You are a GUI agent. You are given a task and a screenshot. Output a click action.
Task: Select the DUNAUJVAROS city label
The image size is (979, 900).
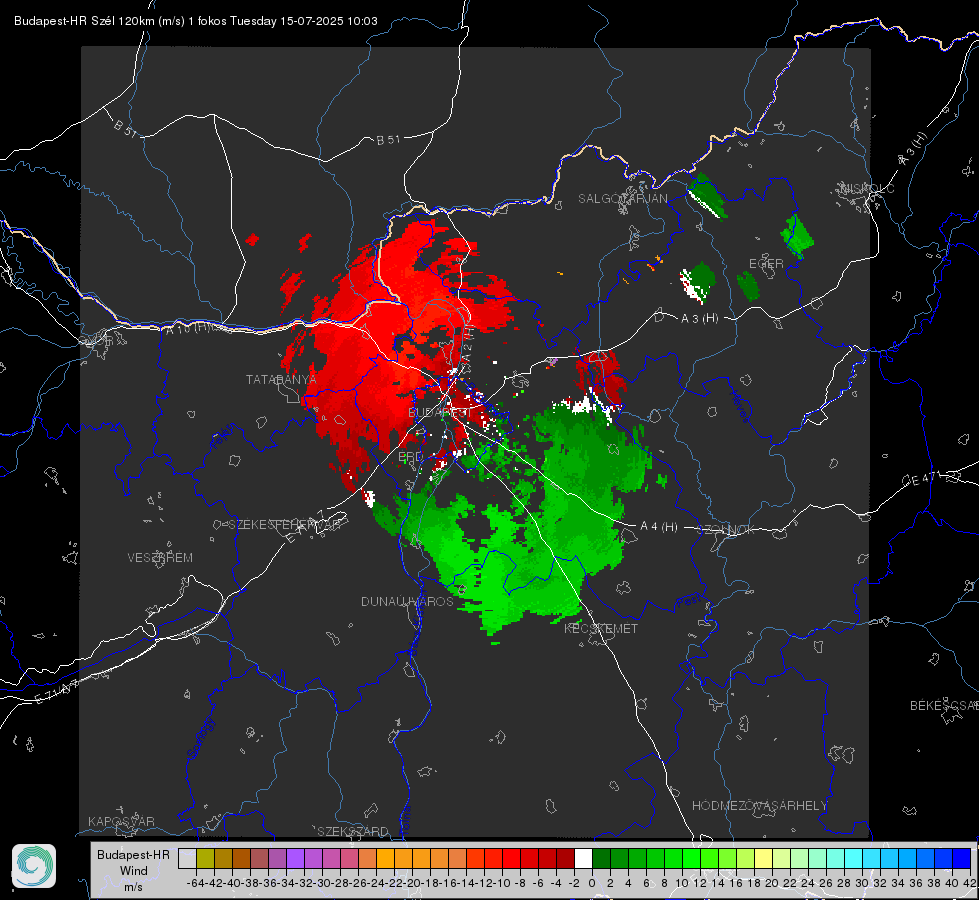click(x=407, y=601)
